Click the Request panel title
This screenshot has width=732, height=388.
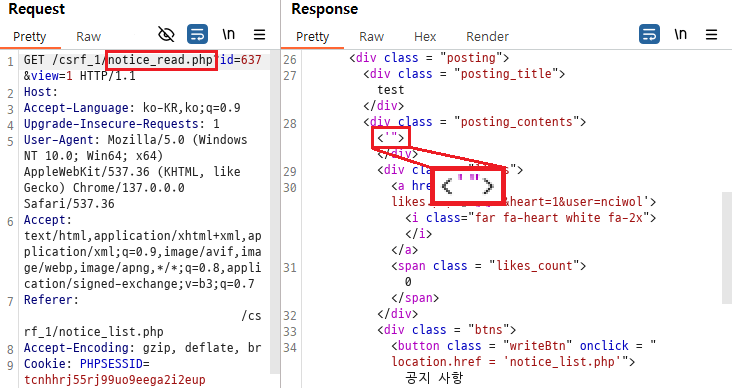[x=37, y=9]
